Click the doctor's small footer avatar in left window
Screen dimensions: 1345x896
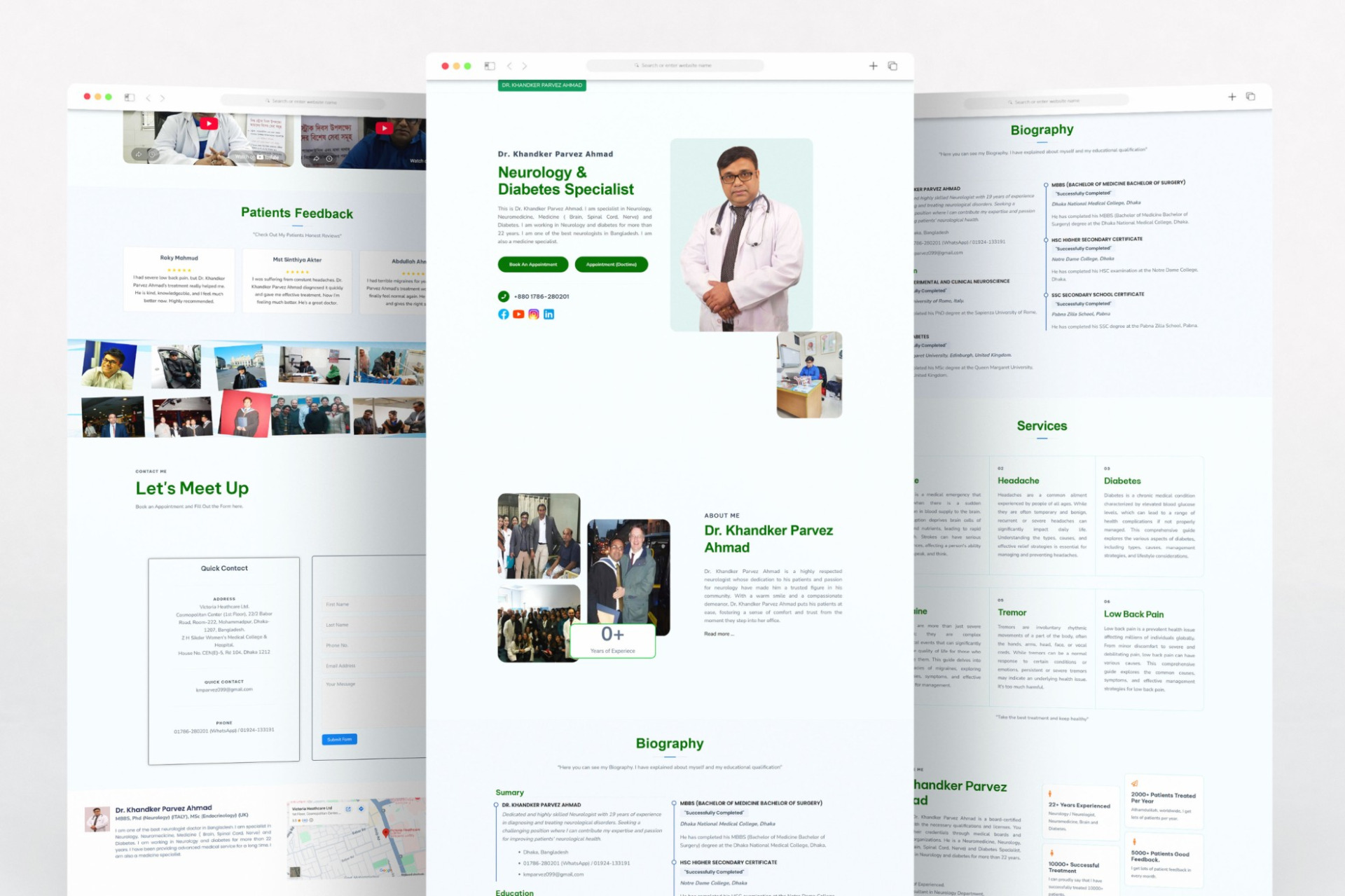click(97, 820)
